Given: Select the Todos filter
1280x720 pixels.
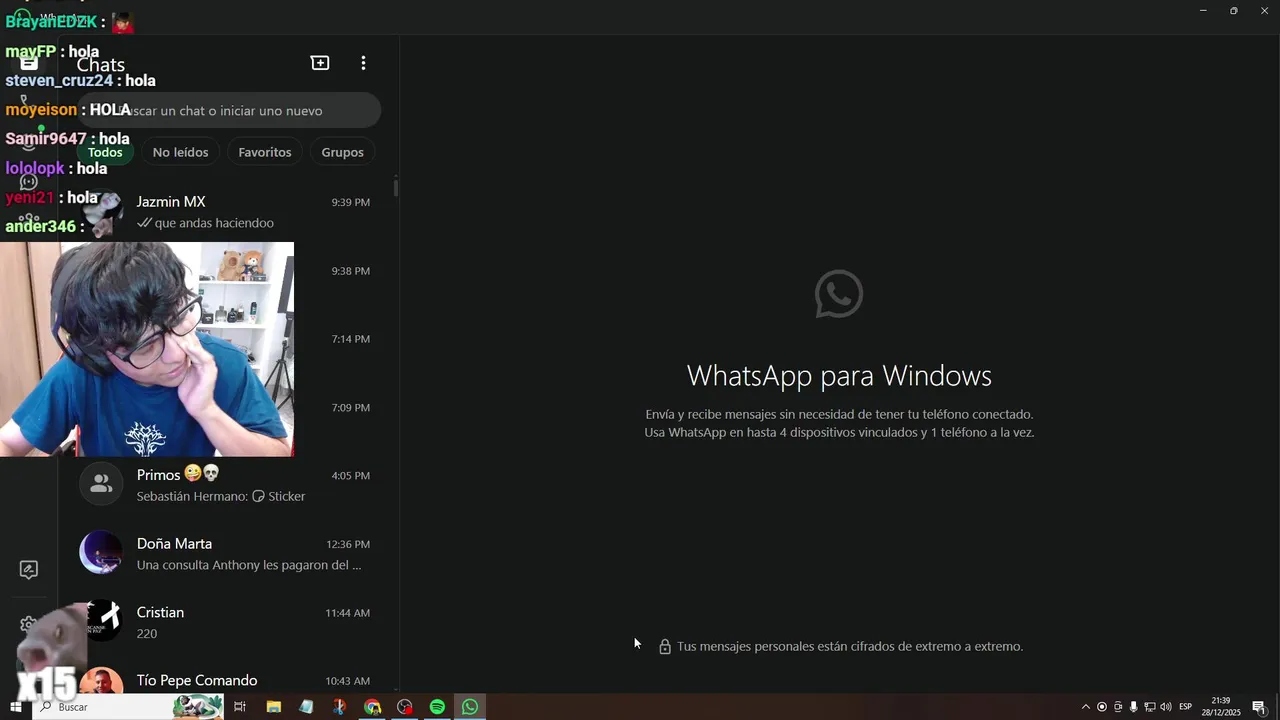Looking at the screenshot, I should click(105, 152).
